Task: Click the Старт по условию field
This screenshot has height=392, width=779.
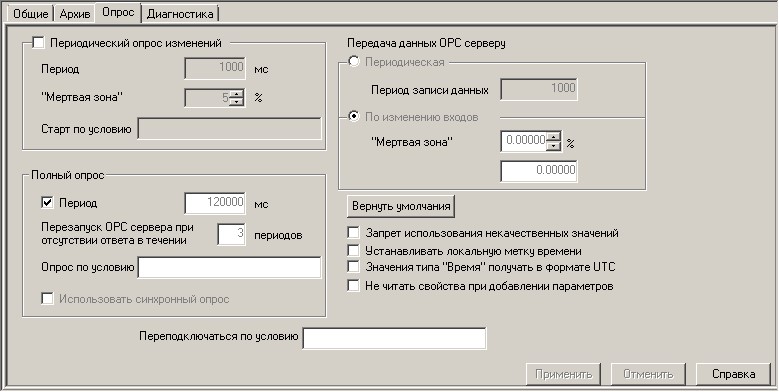Action: click(229, 129)
